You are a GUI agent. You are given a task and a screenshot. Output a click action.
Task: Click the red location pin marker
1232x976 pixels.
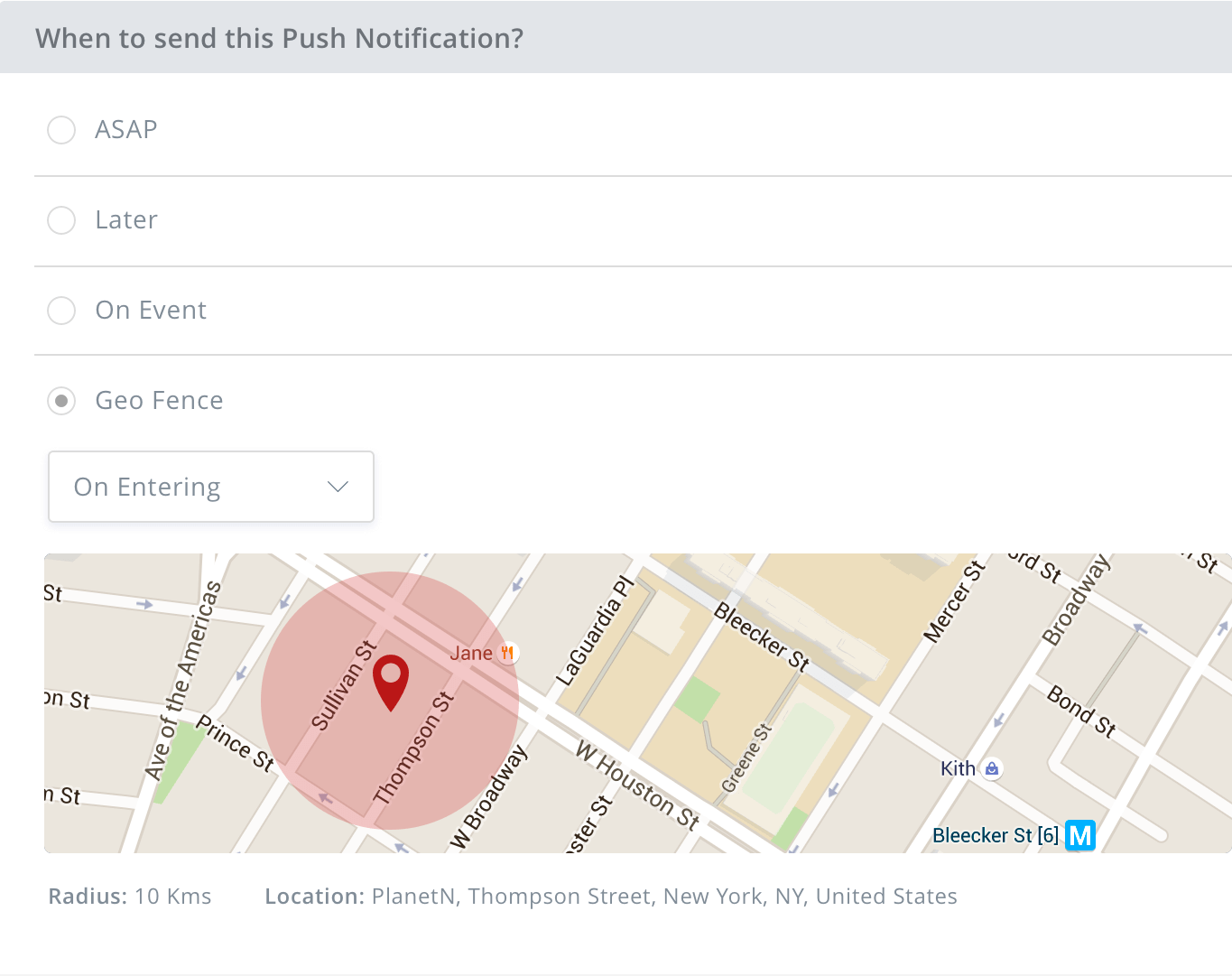[391, 681]
